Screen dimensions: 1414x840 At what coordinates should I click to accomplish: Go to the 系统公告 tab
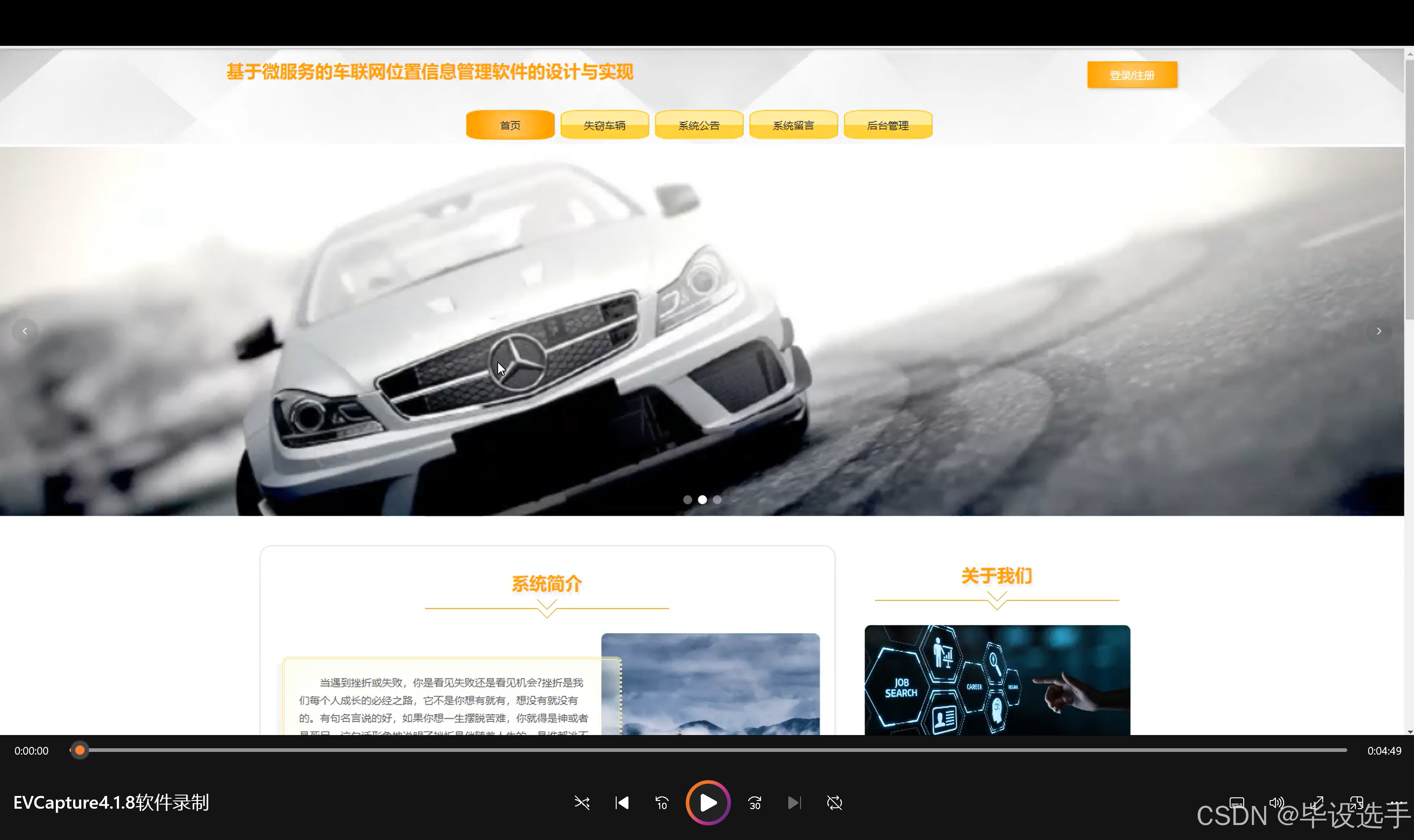pos(699,125)
